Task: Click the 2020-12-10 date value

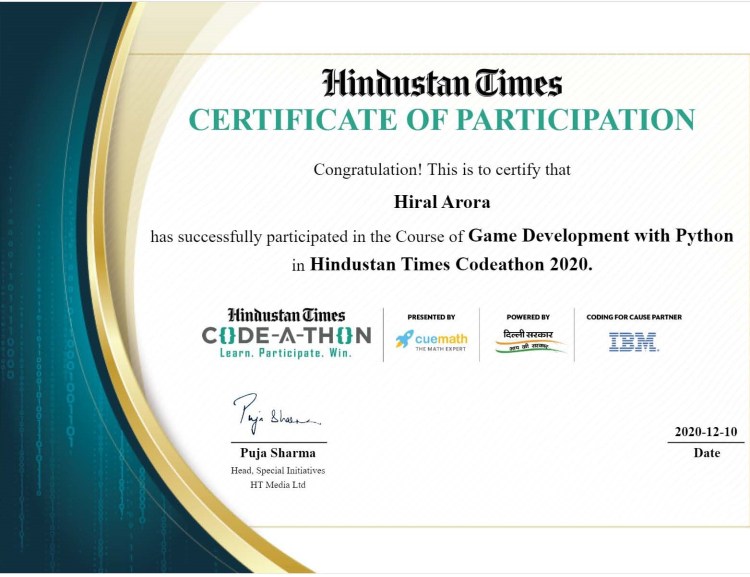Action: tap(706, 432)
